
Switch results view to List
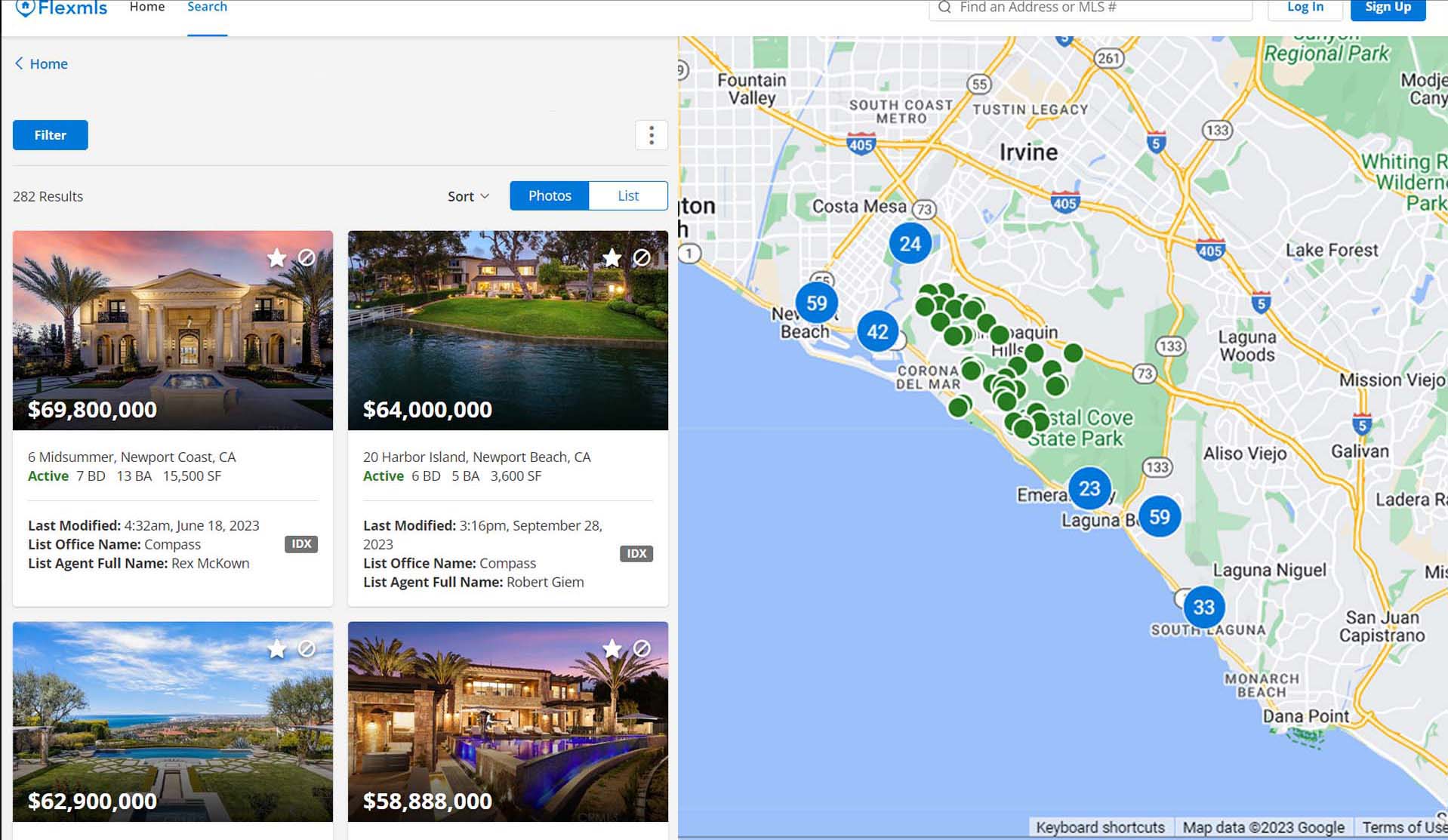(627, 195)
